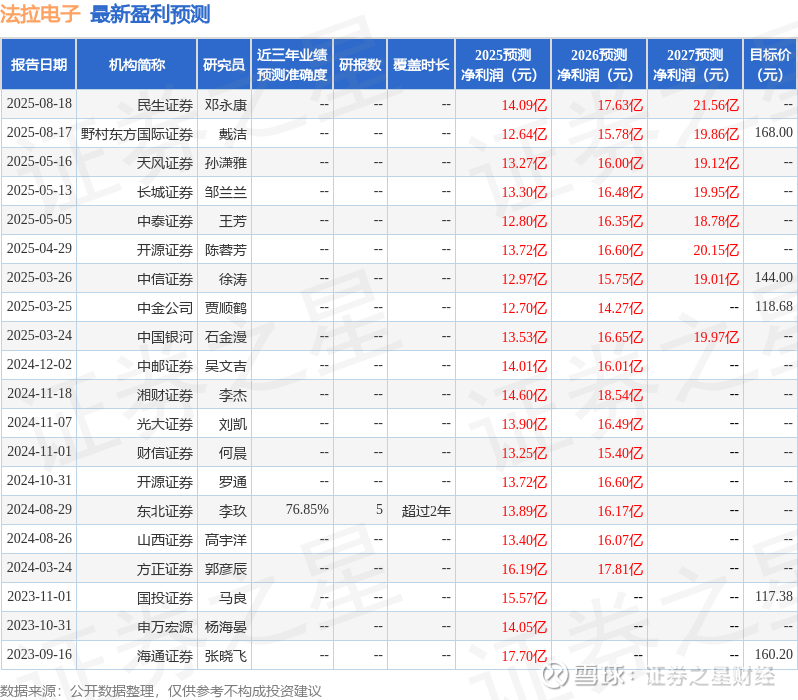The height and width of the screenshot is (700, 798).
Task: Select accuracy value 76.85%
Action: point(307,510)
